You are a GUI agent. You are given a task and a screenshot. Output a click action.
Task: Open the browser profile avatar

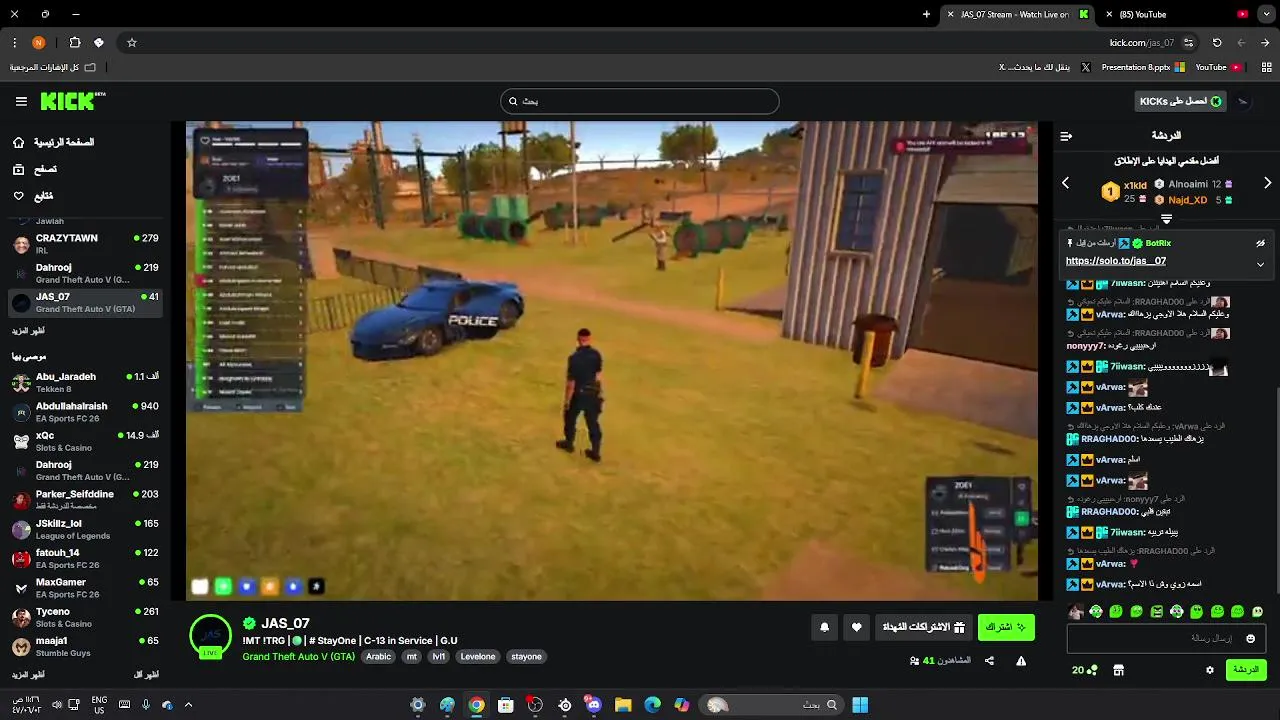click(39, 43)
